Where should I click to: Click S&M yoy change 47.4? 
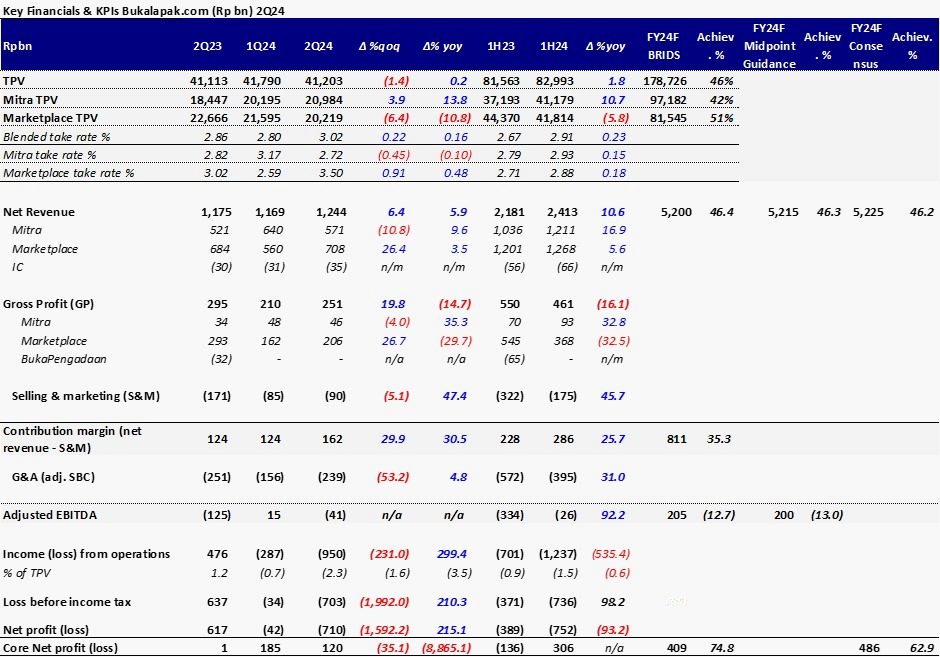click(454, 396)
